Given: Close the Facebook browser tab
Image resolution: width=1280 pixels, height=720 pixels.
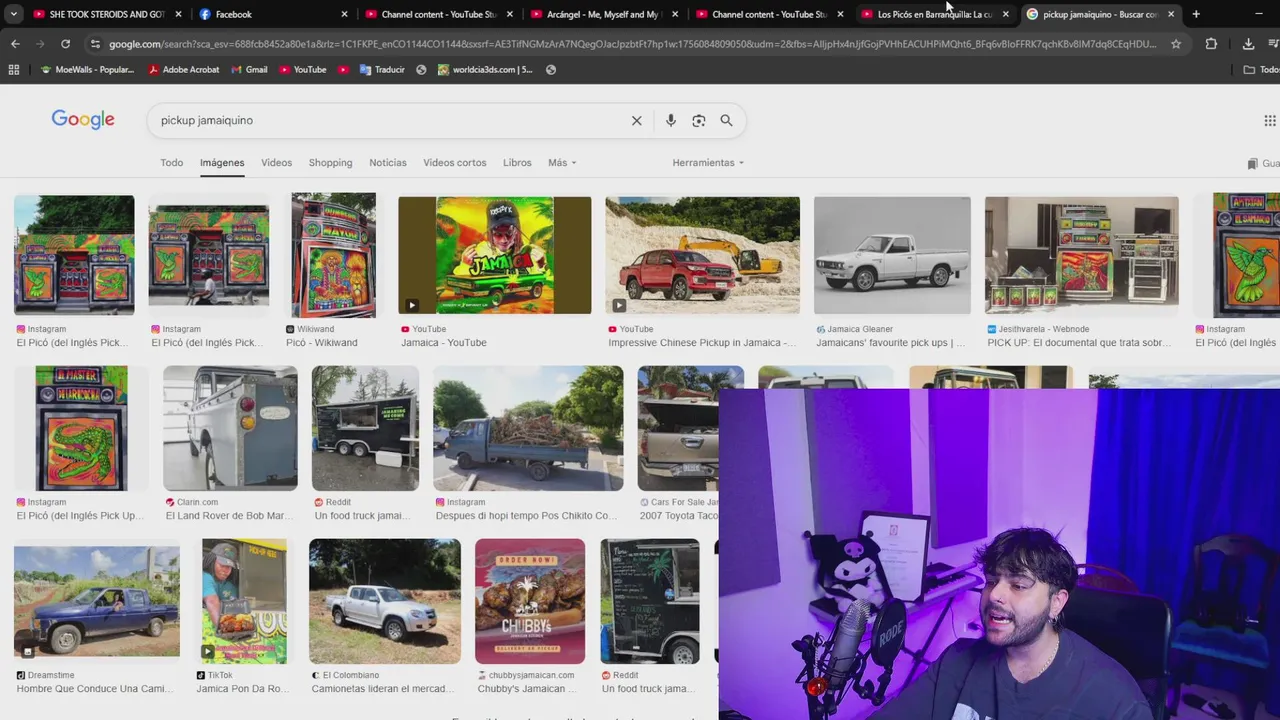Looking at the screenshot, I should click(x=344, y=14).
